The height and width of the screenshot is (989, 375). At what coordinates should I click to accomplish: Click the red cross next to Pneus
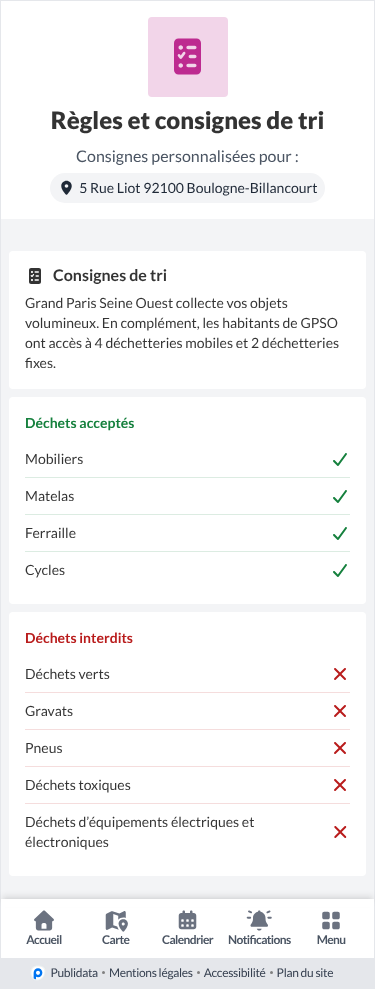tap(340, 749)
